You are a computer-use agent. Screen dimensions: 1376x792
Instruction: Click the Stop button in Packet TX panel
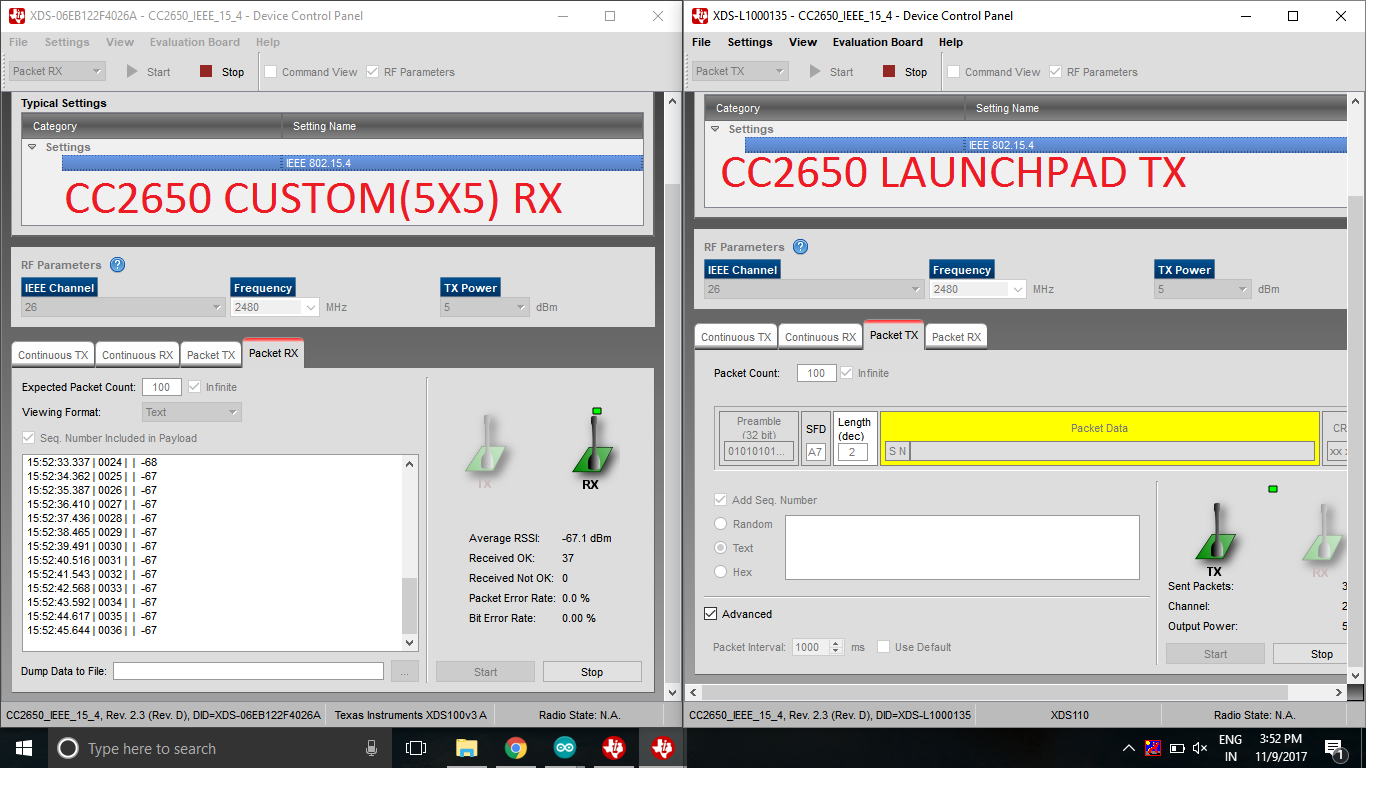click(x=1311, y=654)
